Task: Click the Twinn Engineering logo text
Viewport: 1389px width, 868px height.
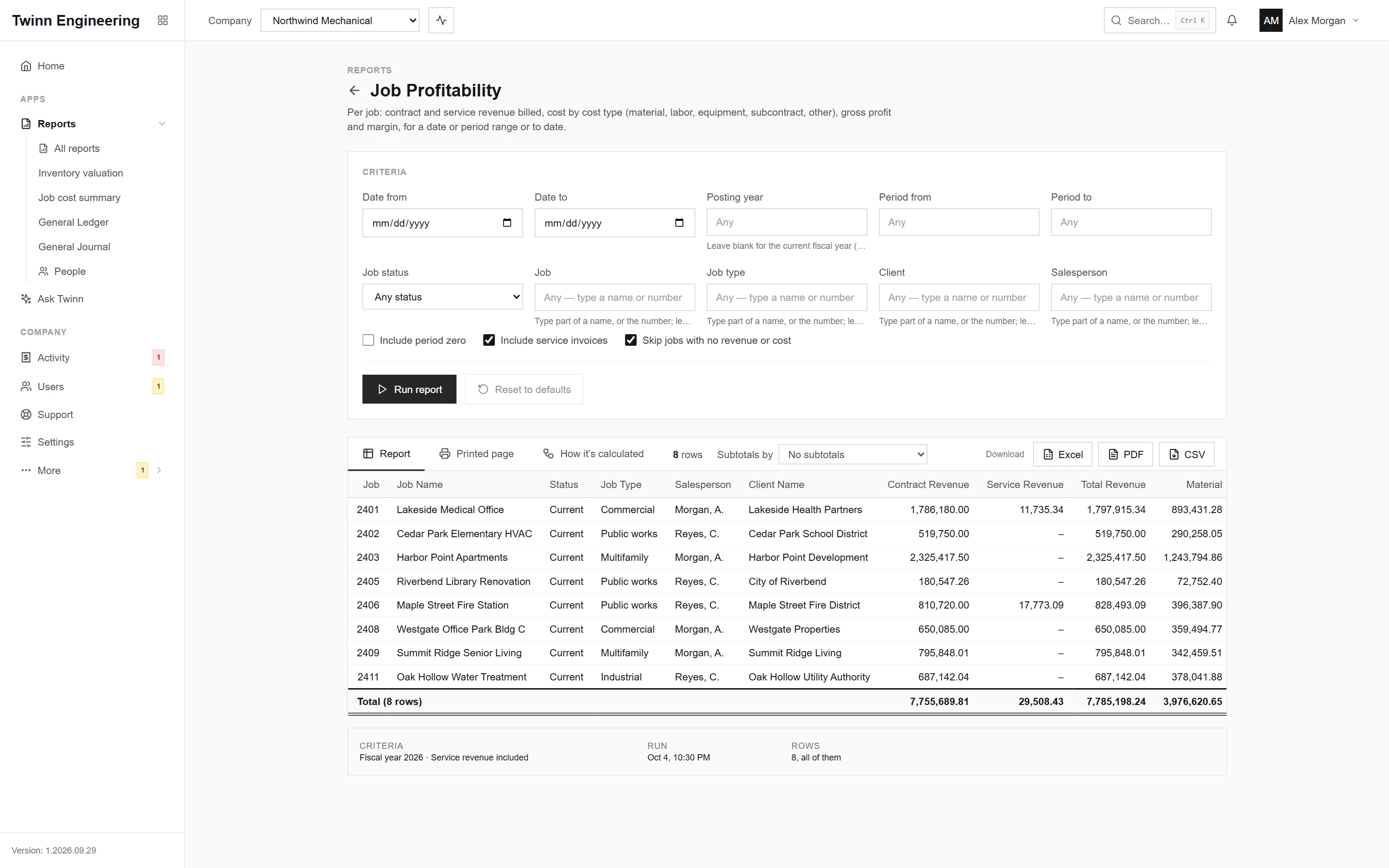Action: click(76, 21)
